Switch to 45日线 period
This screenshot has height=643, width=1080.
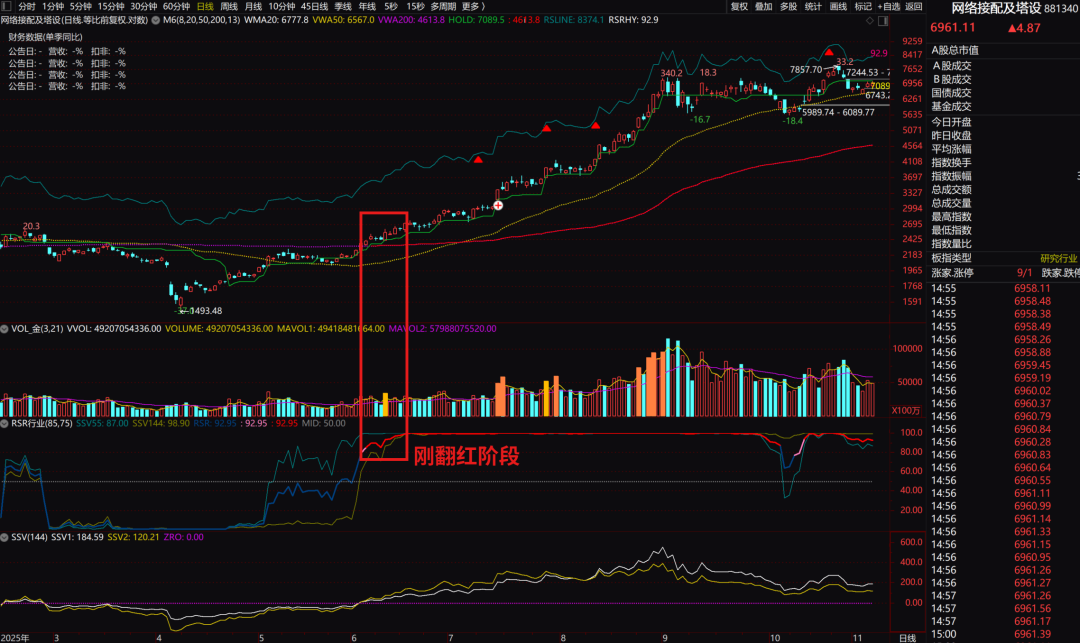click(x=314, y=6)
